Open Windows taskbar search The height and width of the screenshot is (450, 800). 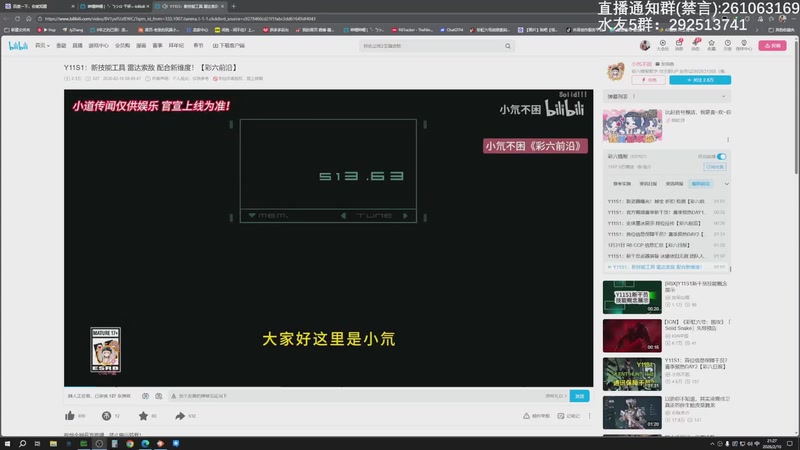(22, 443)
